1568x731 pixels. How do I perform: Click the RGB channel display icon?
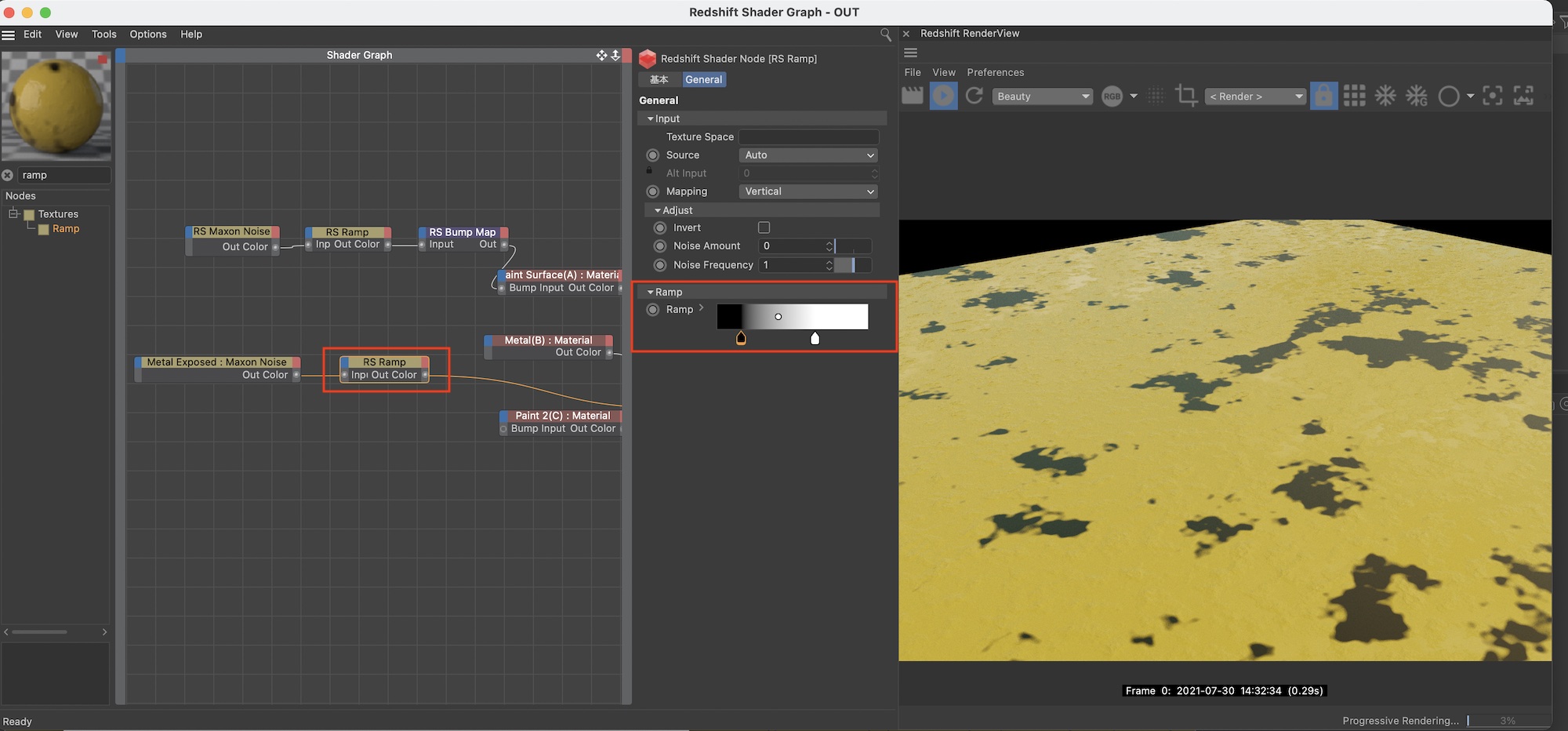1112,96
